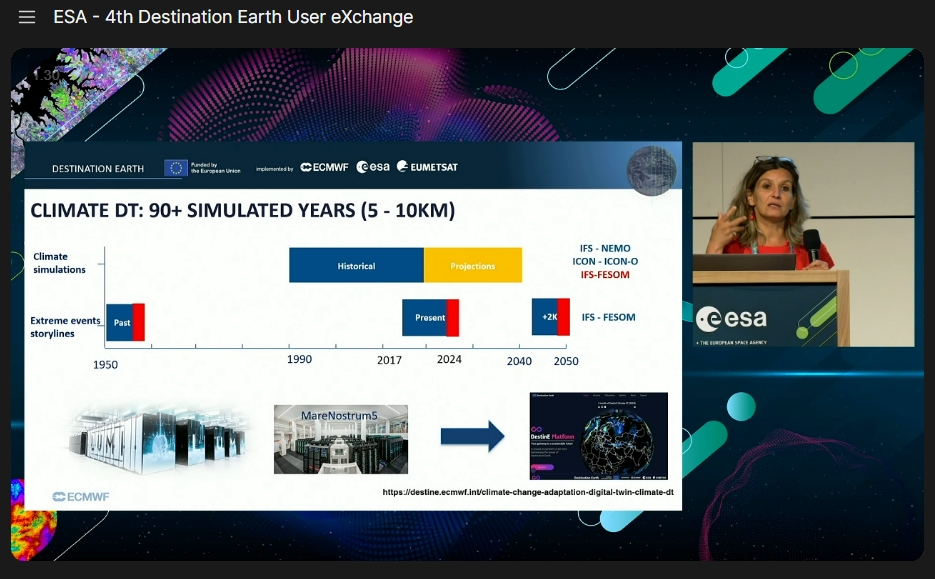Select the yellow Projections bar
Screen dimensions: 935x579
[473, 266]
